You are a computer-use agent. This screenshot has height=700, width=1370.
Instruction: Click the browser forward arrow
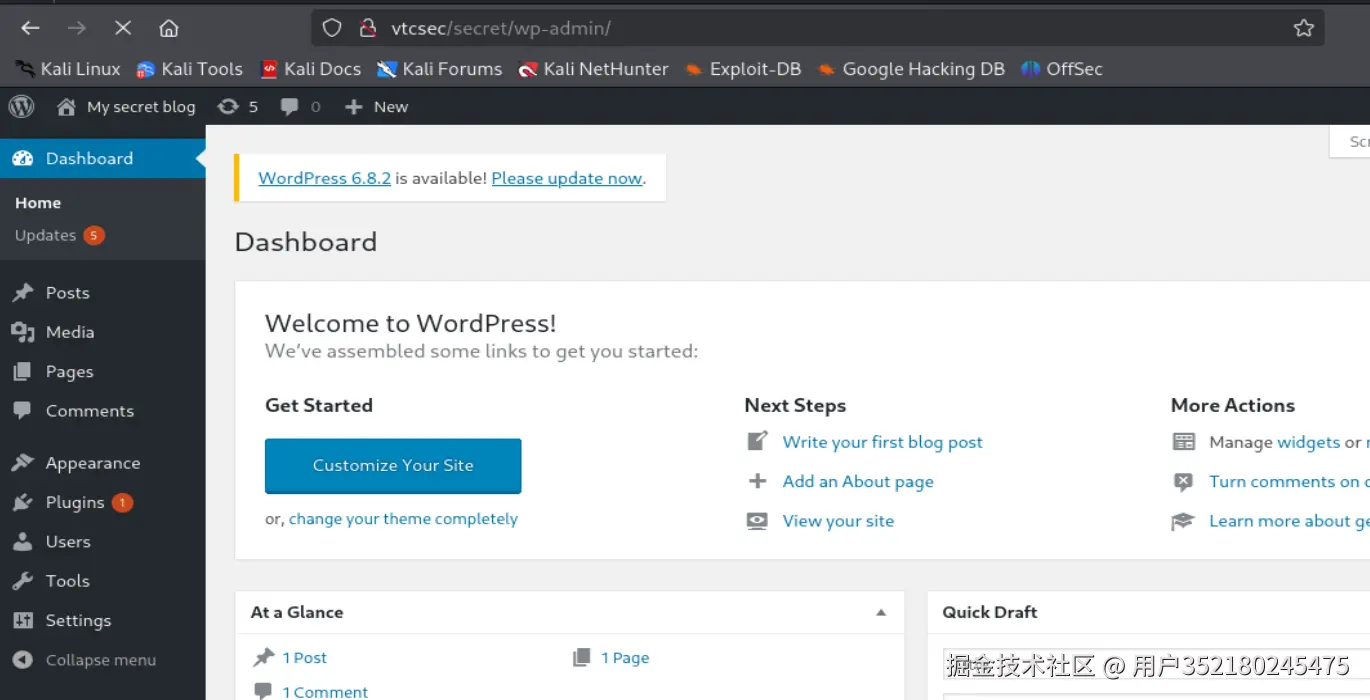[x=77, y=28]
